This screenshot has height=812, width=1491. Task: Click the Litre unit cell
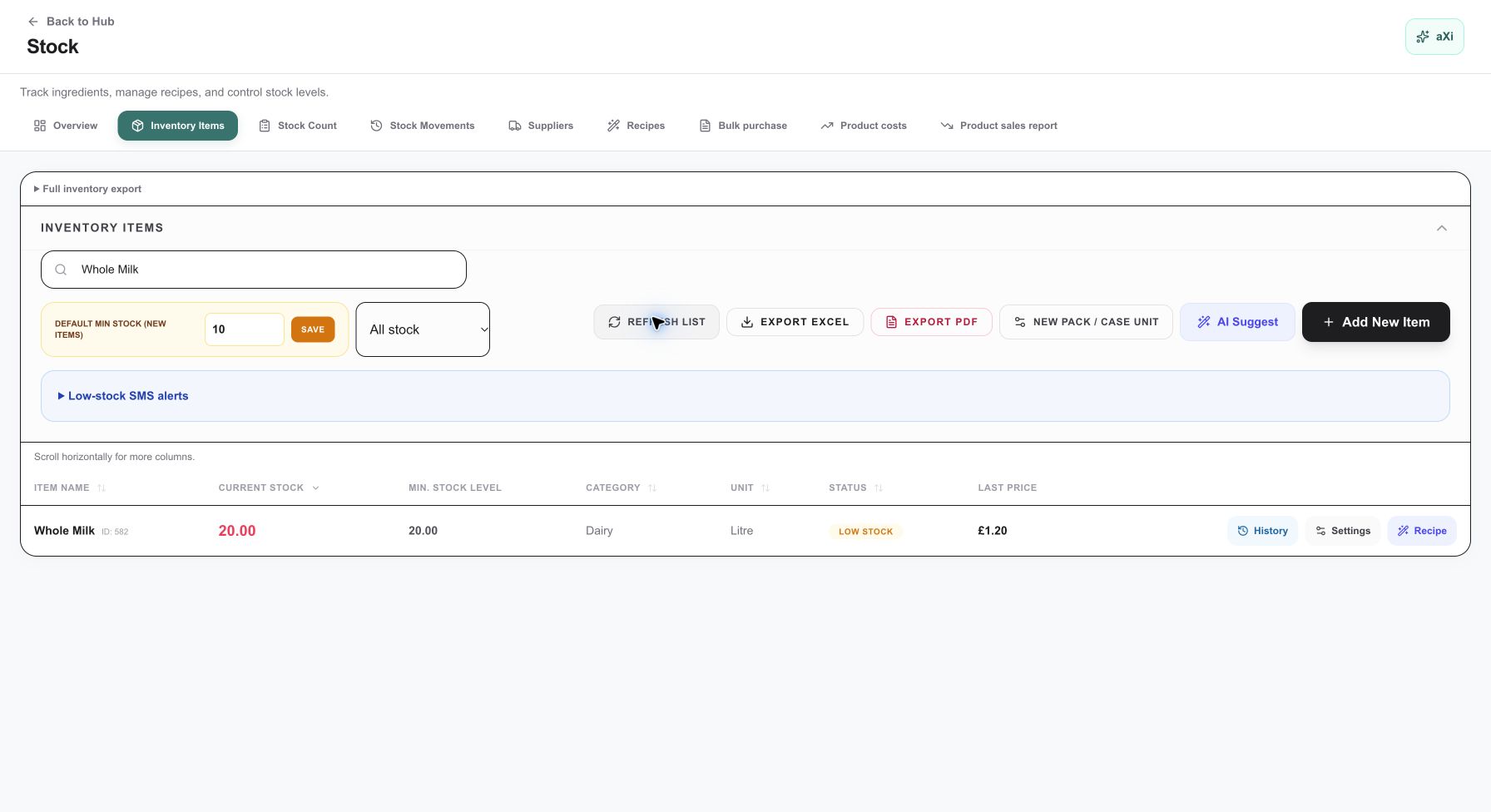(x=741, y=531)
